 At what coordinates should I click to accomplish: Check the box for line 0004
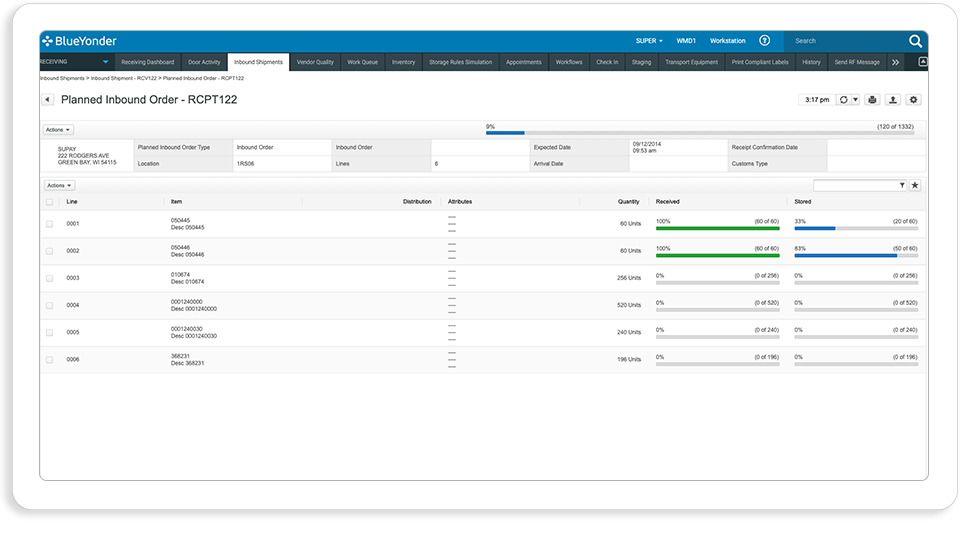coord(50,306)
